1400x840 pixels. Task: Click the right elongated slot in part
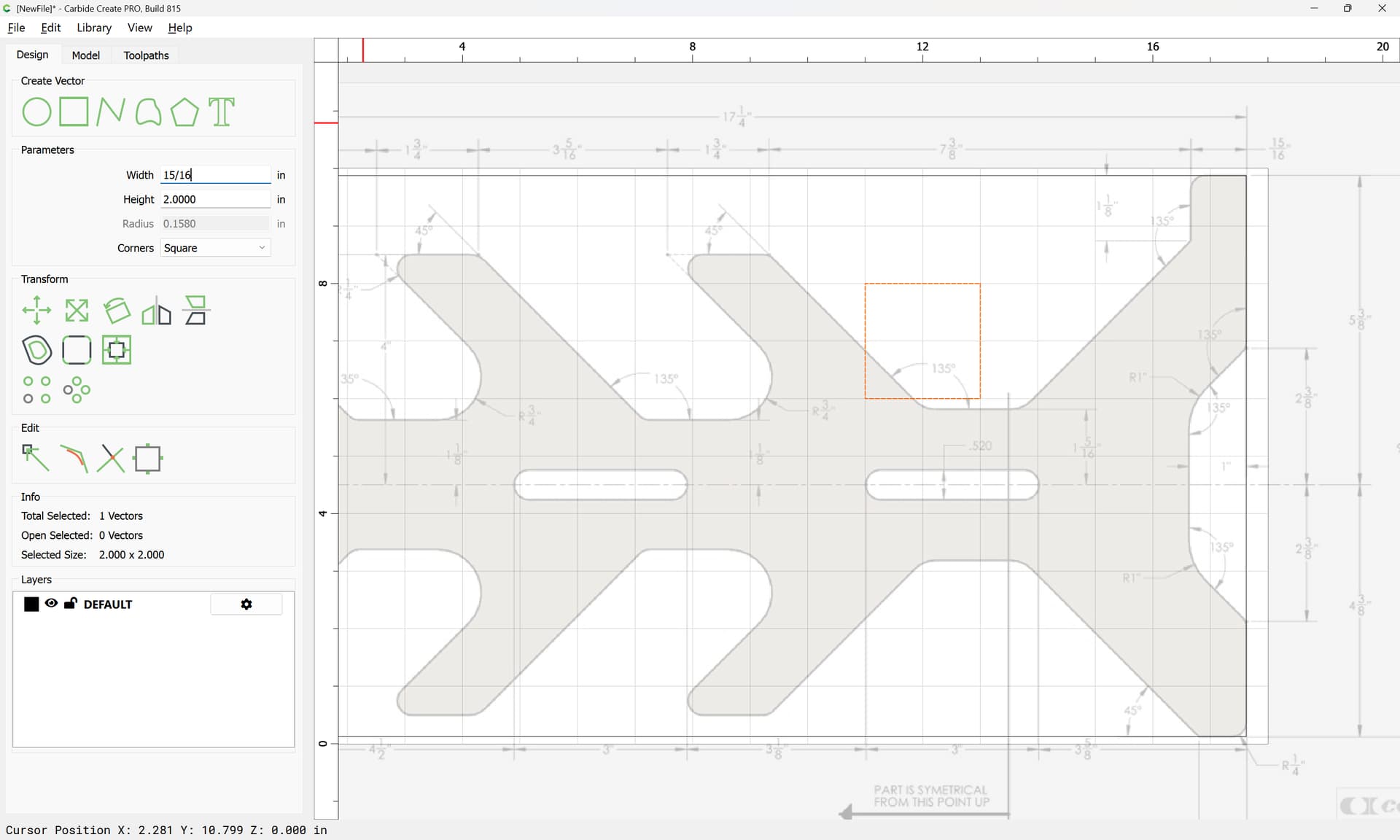tap(952, 485)
